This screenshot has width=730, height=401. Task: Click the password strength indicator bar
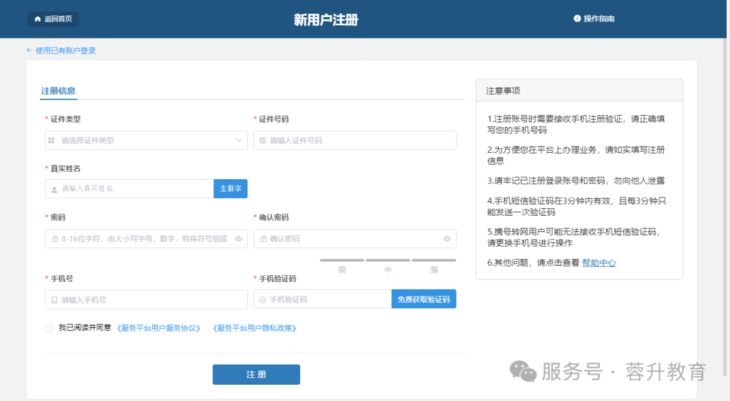(x=388, y=262)
